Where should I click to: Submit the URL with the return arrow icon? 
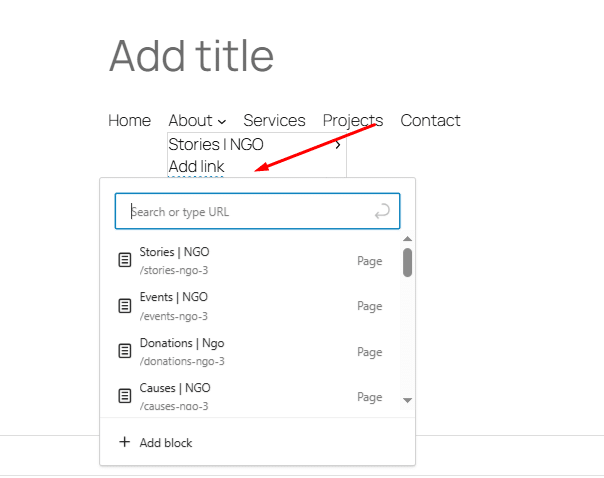pyautogui.click(x=382, y=211)
